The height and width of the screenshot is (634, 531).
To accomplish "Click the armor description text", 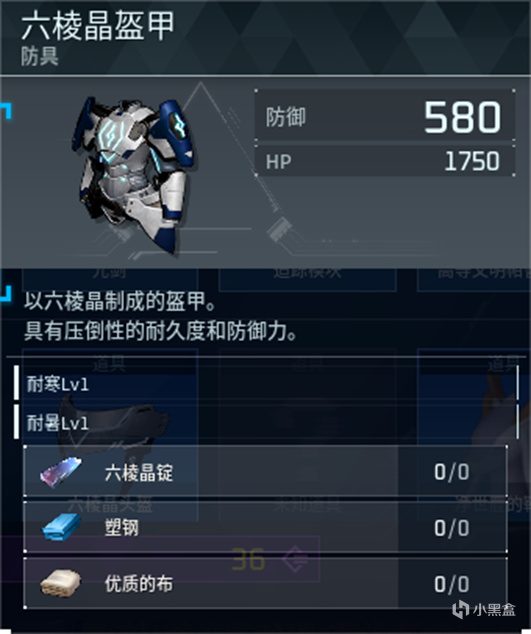I will click(160, 316).
